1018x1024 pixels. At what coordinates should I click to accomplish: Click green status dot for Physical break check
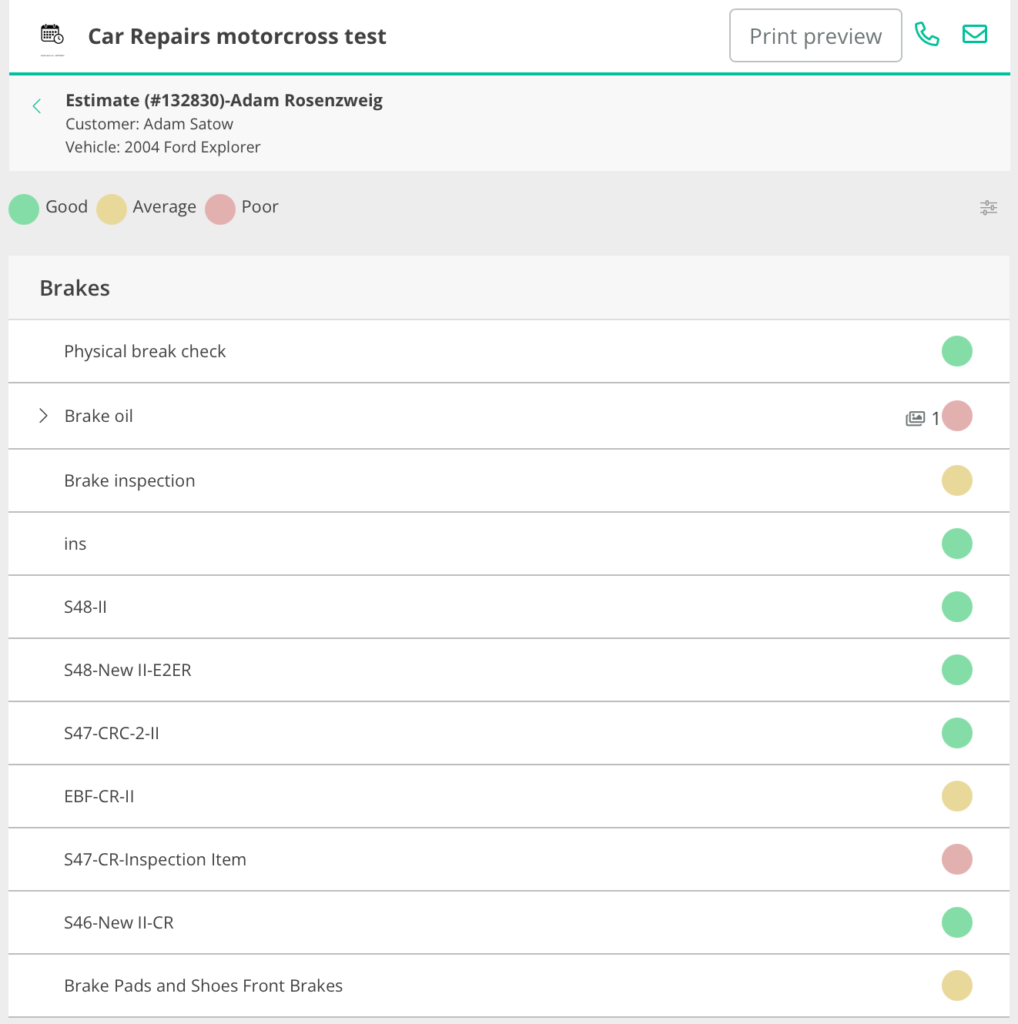click(956, 351)
